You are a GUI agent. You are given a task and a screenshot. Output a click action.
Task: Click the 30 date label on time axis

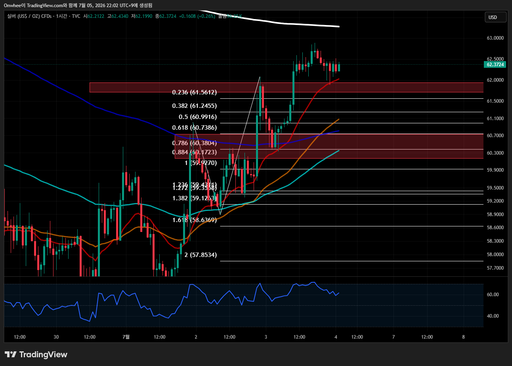point(56,337)
